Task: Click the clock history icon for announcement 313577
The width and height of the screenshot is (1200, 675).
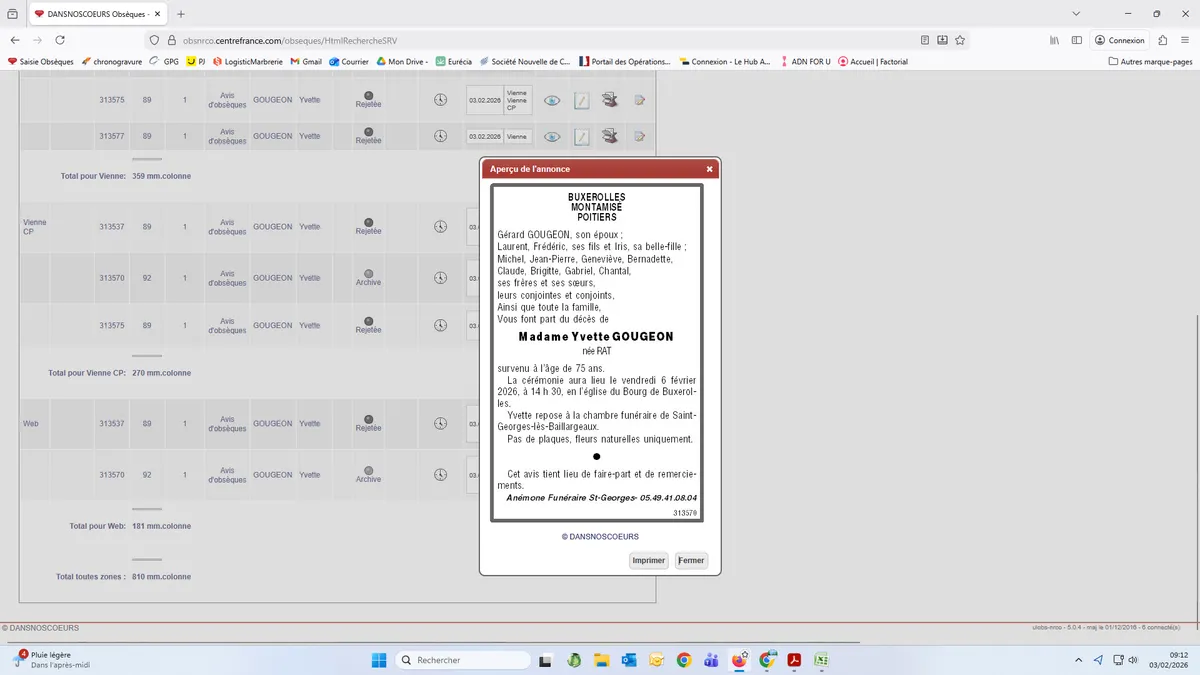Action: point(440,136)
